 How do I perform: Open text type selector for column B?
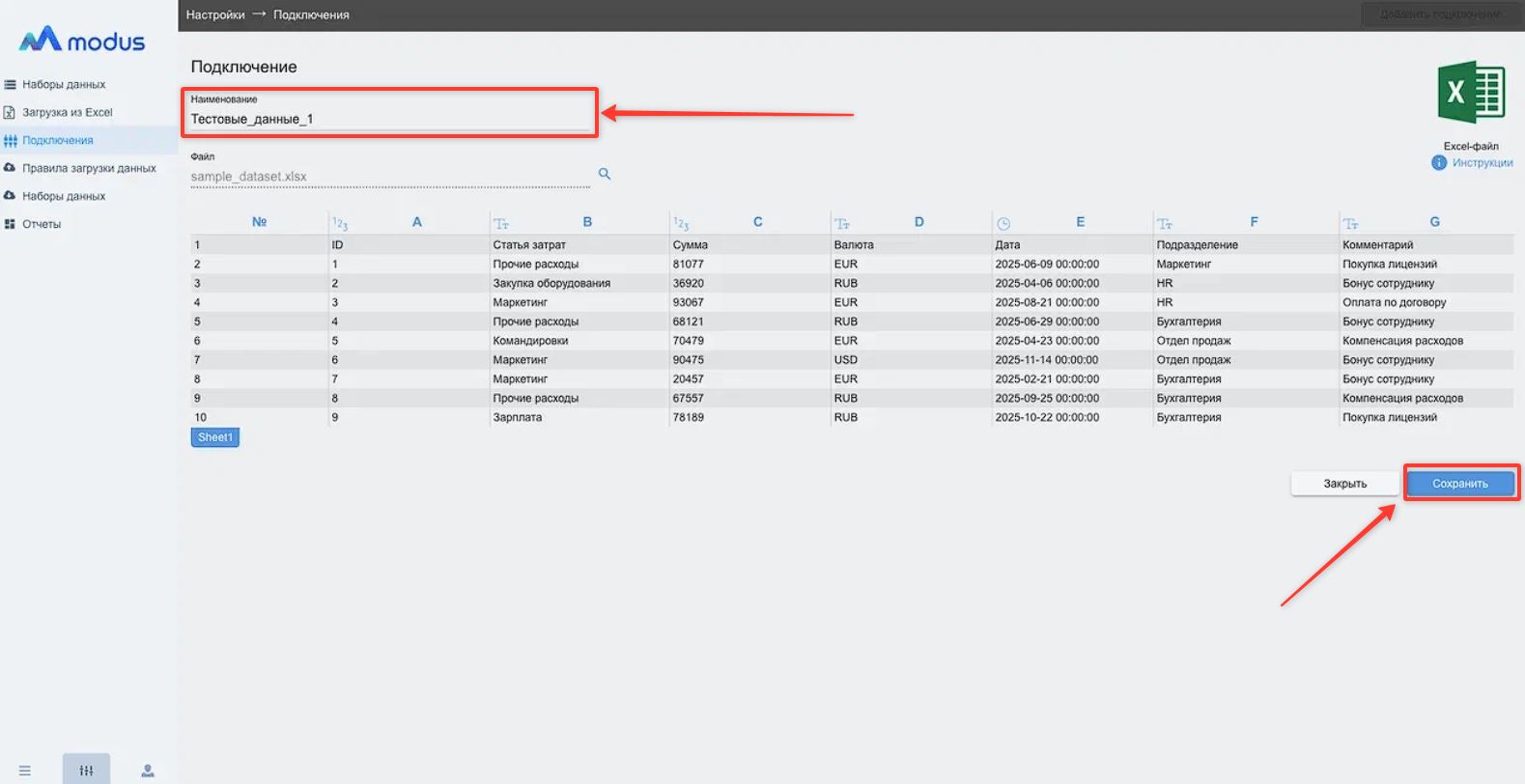[x=500, y=223]
